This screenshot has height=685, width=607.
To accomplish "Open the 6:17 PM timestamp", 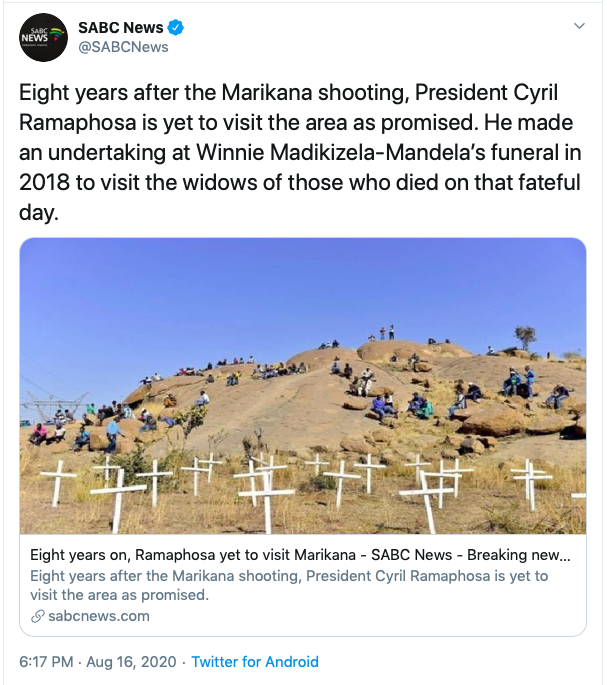I will 46,662.
